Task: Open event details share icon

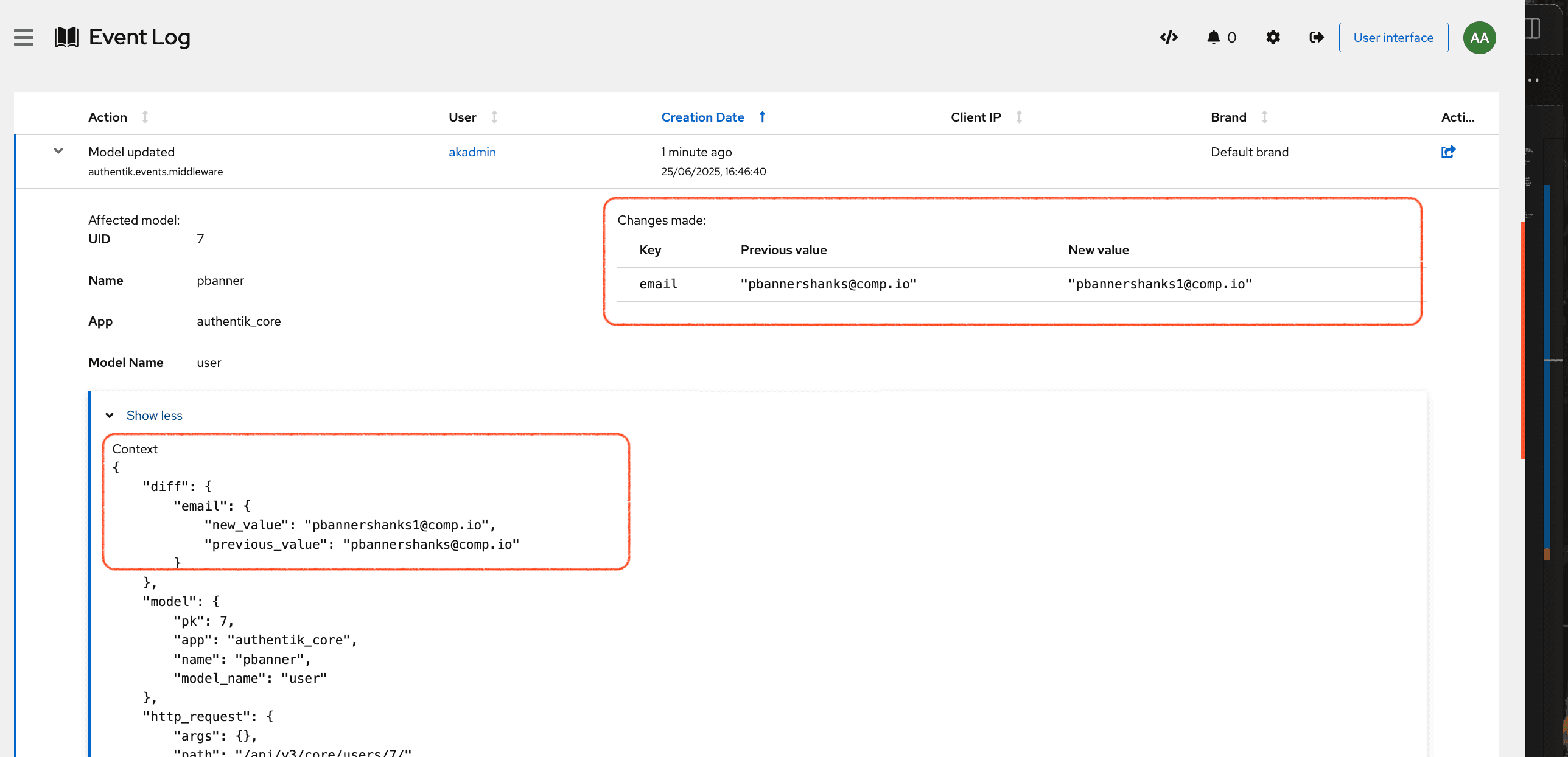Action: [1448, 152]
